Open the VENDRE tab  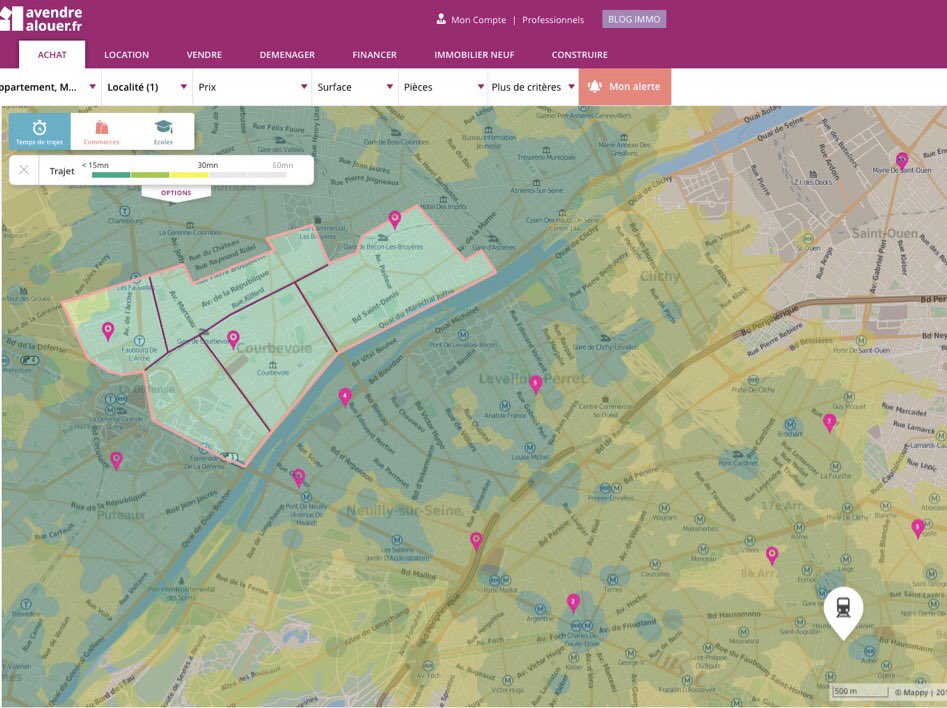(204, 54)
